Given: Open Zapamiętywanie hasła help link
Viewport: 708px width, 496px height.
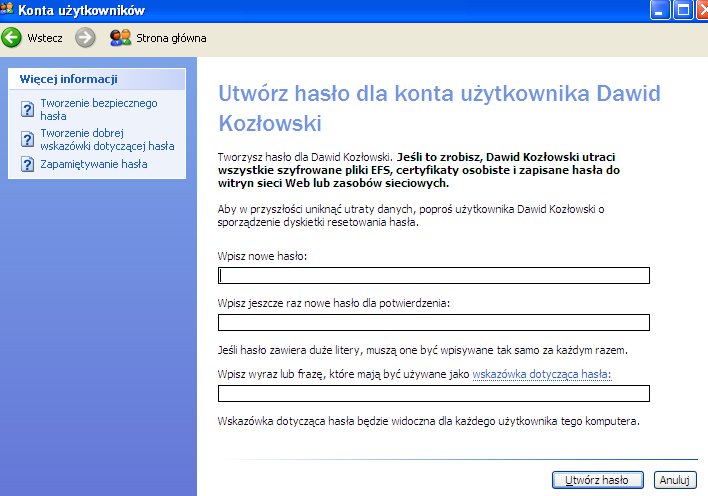Looking at the screenshot, I should [x=94, y=164].
